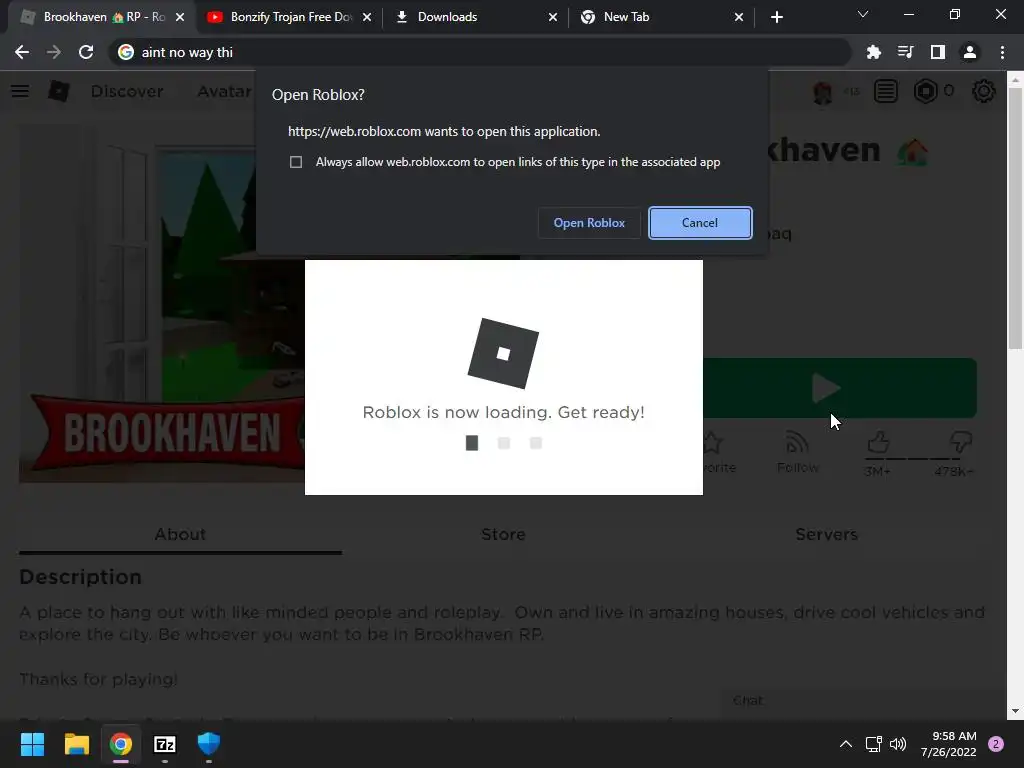The width and height of the screenshot is (1024, 768).
Task: Click the thumbs down dislike icon
Action: (x=960, y=443)
